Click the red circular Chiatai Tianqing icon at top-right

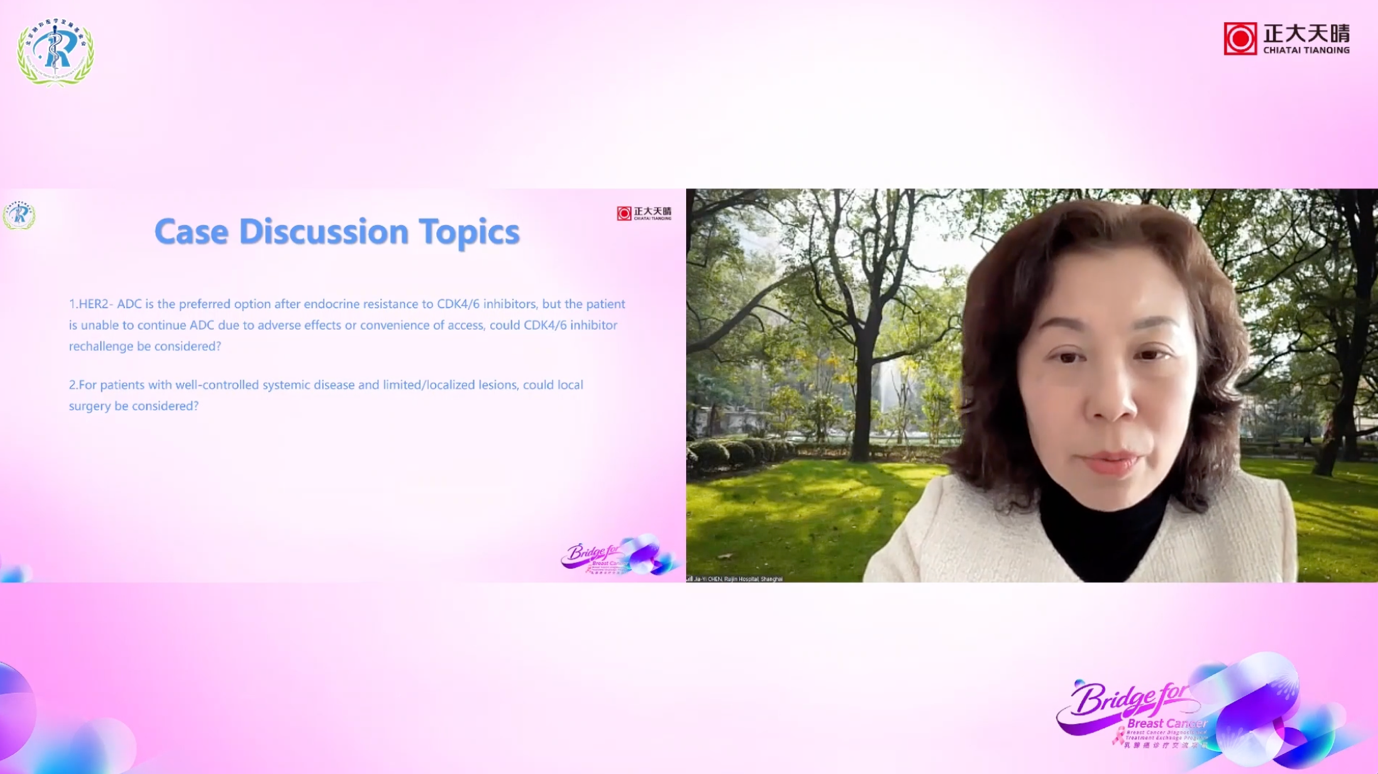1240,39
